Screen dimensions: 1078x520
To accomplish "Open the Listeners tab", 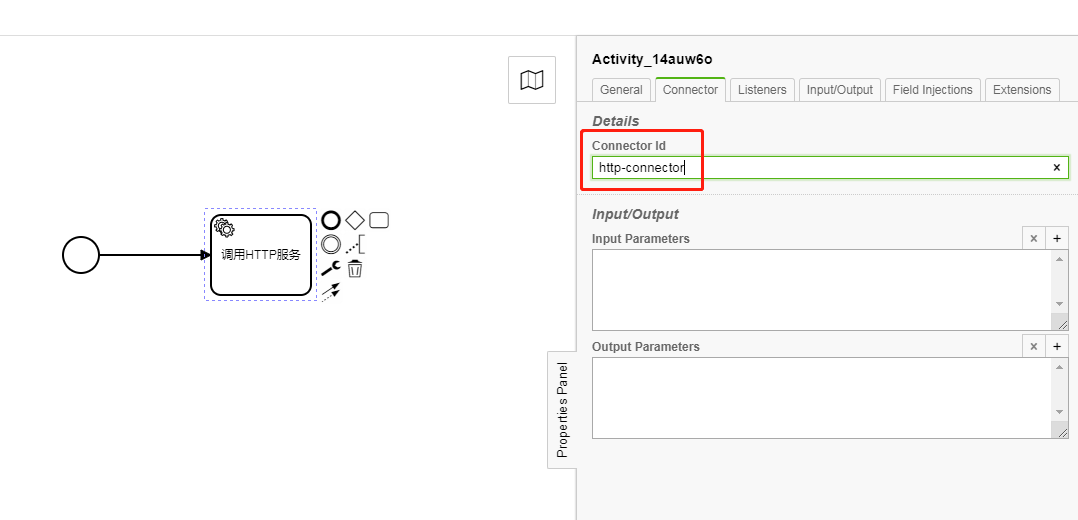I will click(x=762, y=89).
